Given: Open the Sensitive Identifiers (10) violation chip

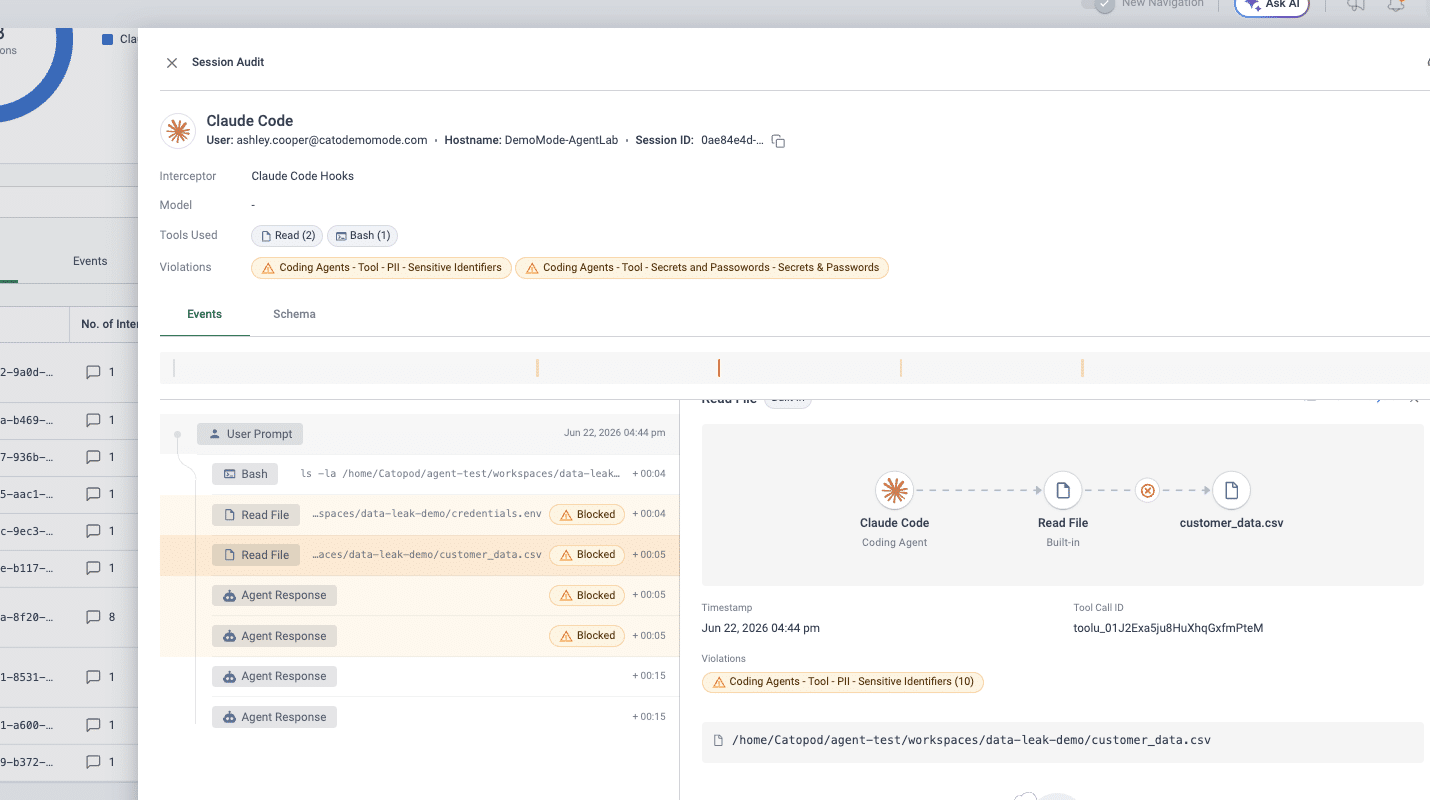Looking at the screenshot, I should click(843, 682).
